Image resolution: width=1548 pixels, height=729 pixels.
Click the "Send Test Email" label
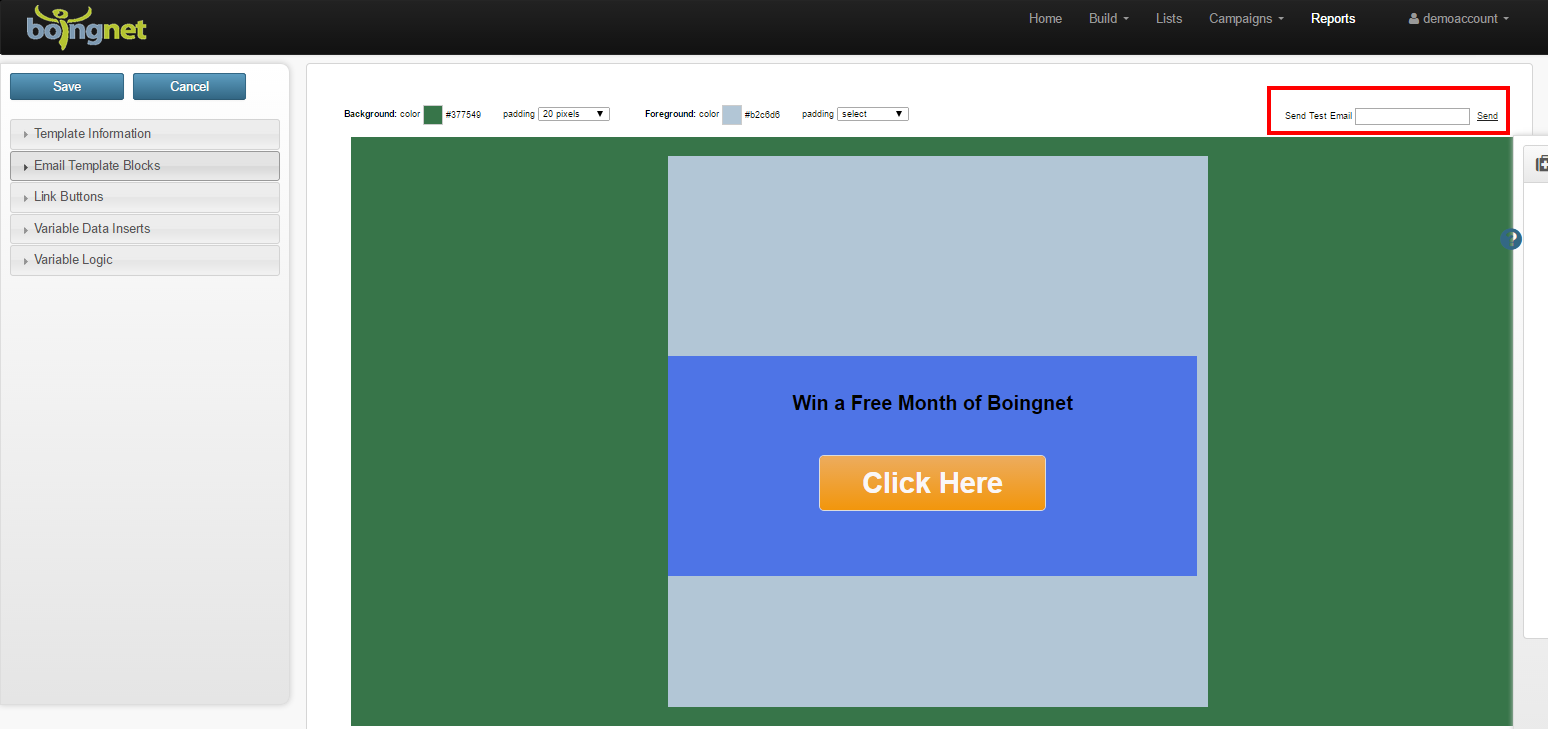pos(1318,116)
